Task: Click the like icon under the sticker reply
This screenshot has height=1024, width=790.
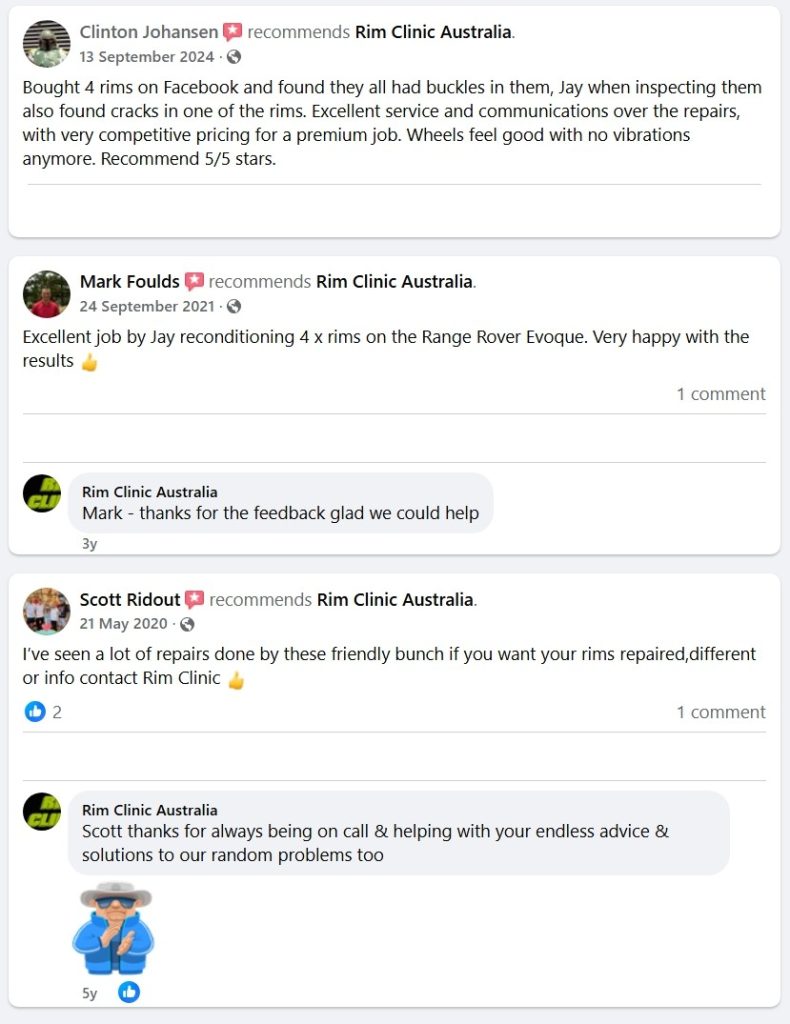Action: click(x=129, y=993)
